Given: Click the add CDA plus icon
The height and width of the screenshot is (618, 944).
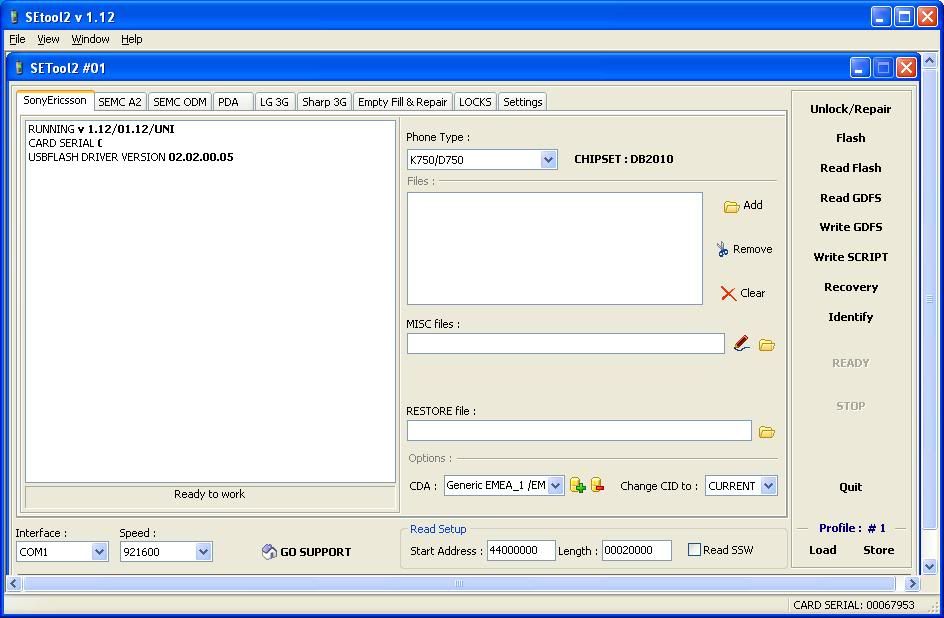Looking at the screenshot, I should pos(577,485).
